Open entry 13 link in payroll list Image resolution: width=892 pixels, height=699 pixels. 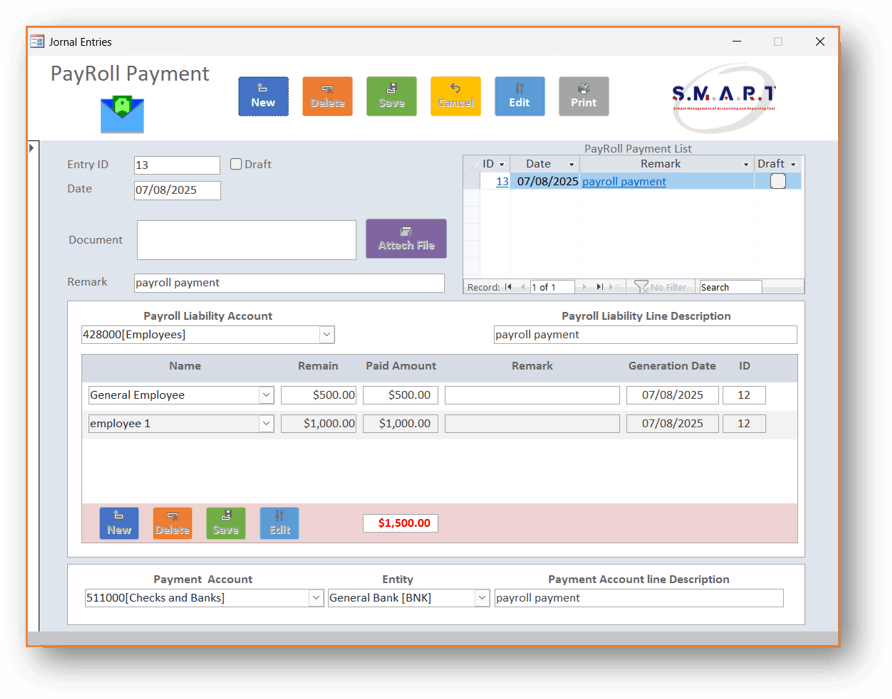[502, 181]
